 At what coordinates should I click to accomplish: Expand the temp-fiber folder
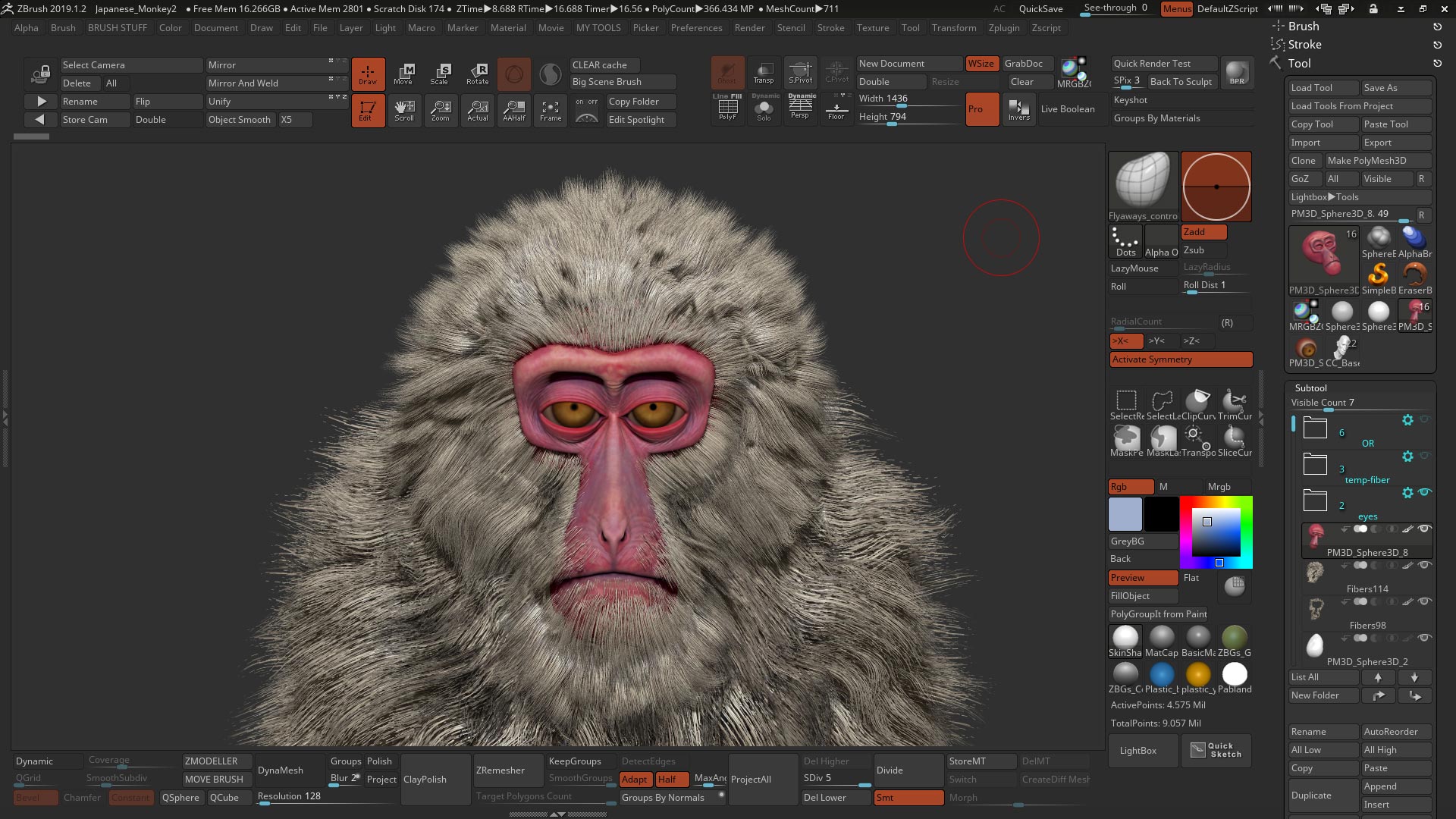click(x=1314, y=463)
